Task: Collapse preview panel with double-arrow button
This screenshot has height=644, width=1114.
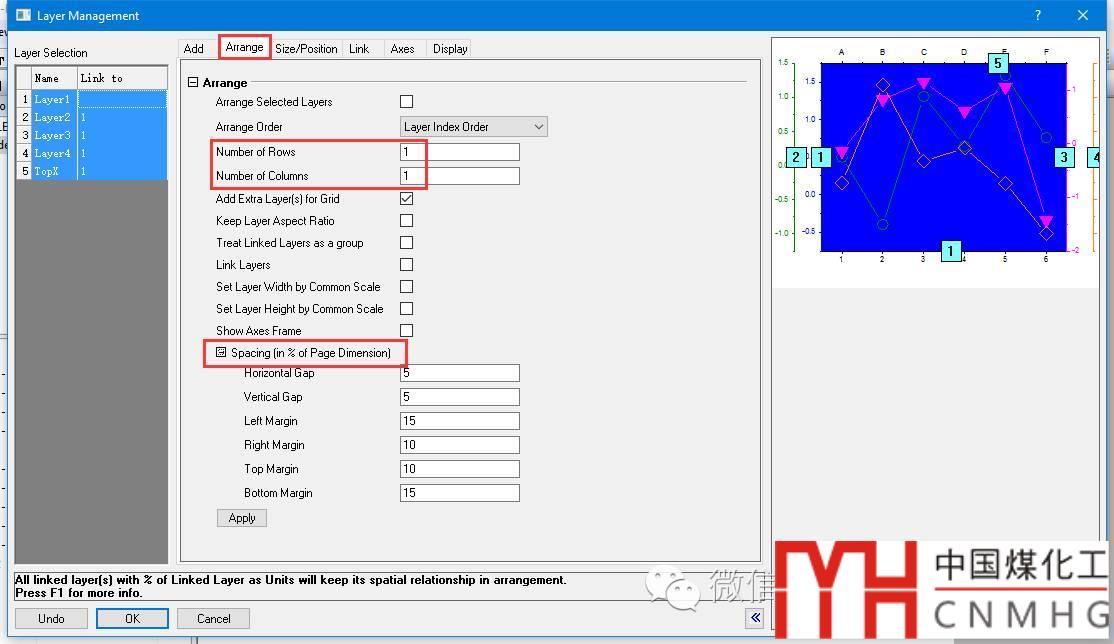Action: coord(755,618)
